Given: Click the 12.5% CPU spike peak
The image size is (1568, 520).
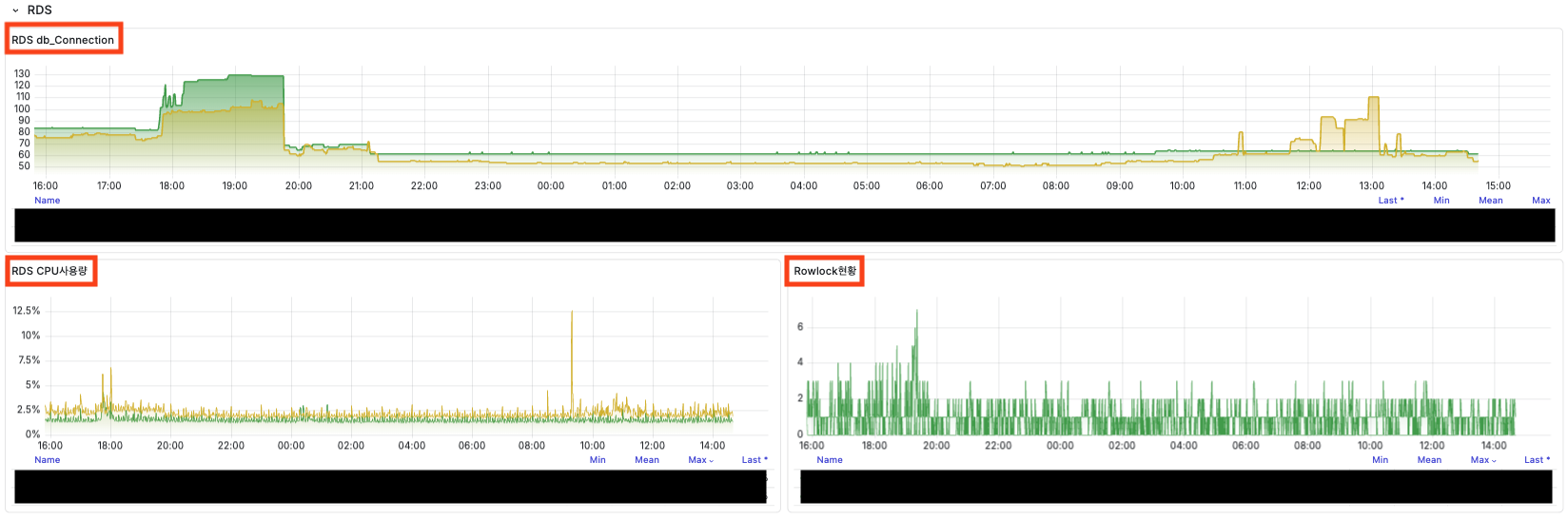Looking at the screenshot, I should 572,313.
